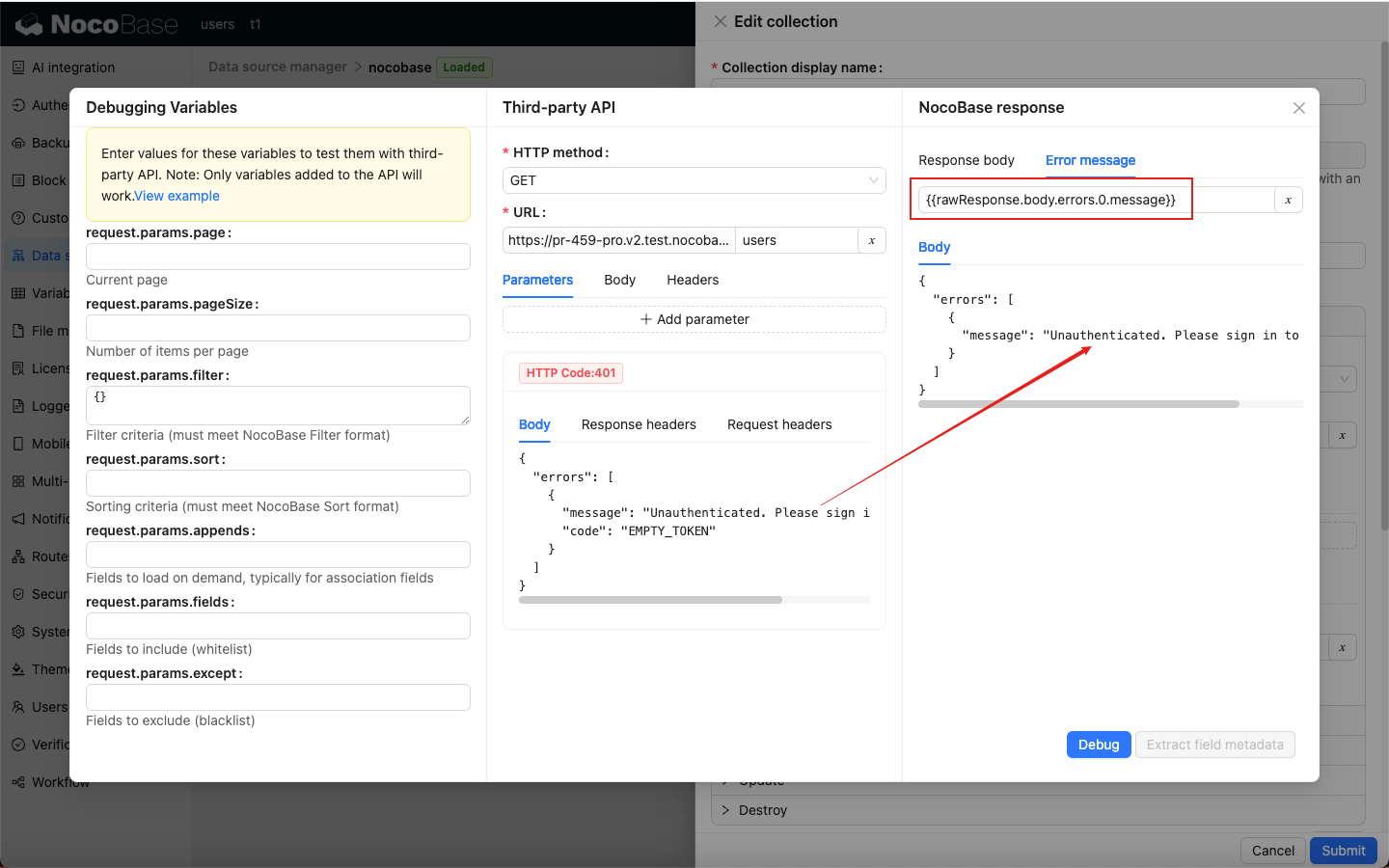Select the Response body tab
The image size is (1389, 868).
tap(966, 160)
